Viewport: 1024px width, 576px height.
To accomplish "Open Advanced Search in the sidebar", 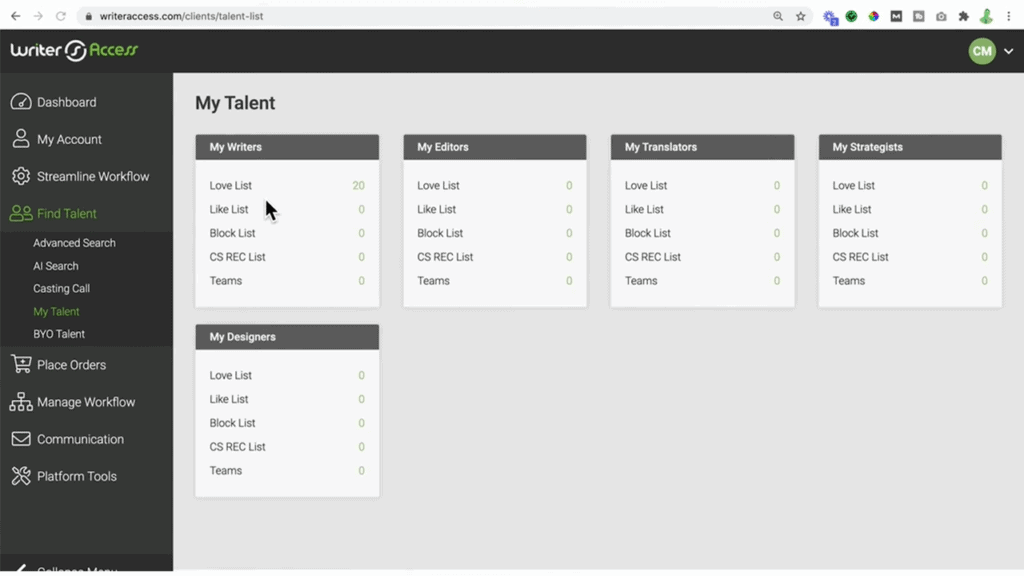I will click(74, 243).
